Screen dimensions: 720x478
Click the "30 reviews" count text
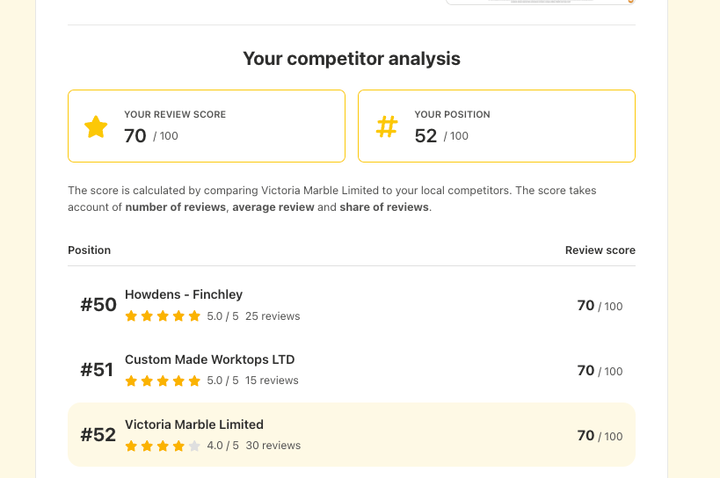coord(273,446)
